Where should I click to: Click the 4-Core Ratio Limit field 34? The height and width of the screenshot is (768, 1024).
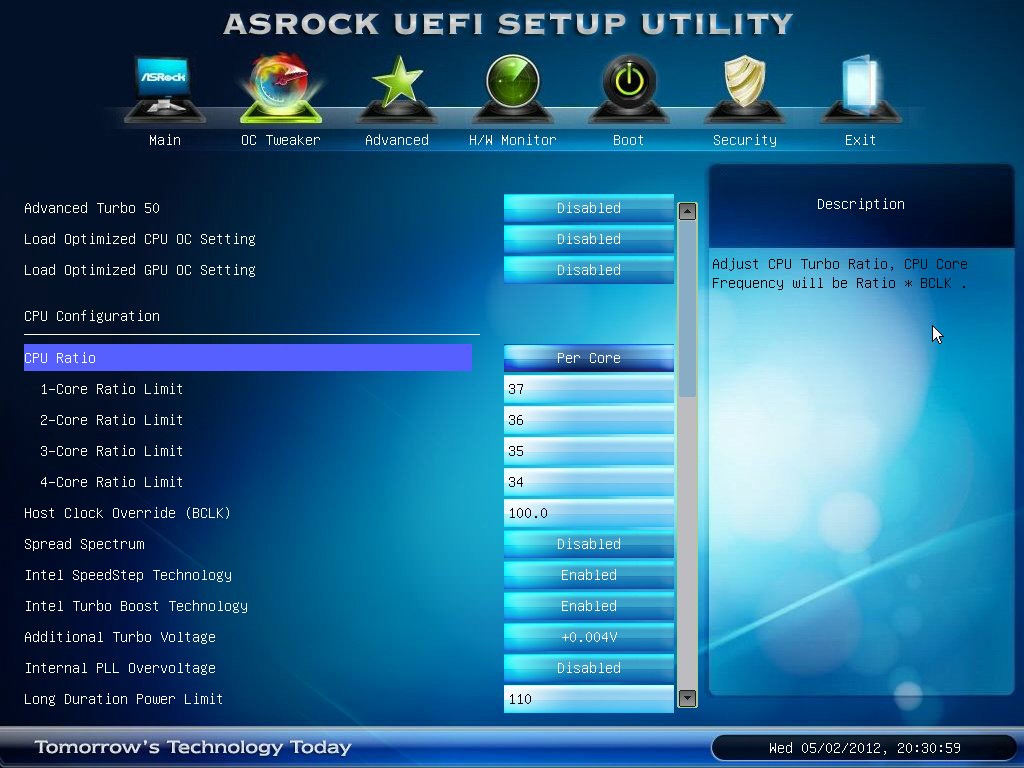tap(588, 482)
